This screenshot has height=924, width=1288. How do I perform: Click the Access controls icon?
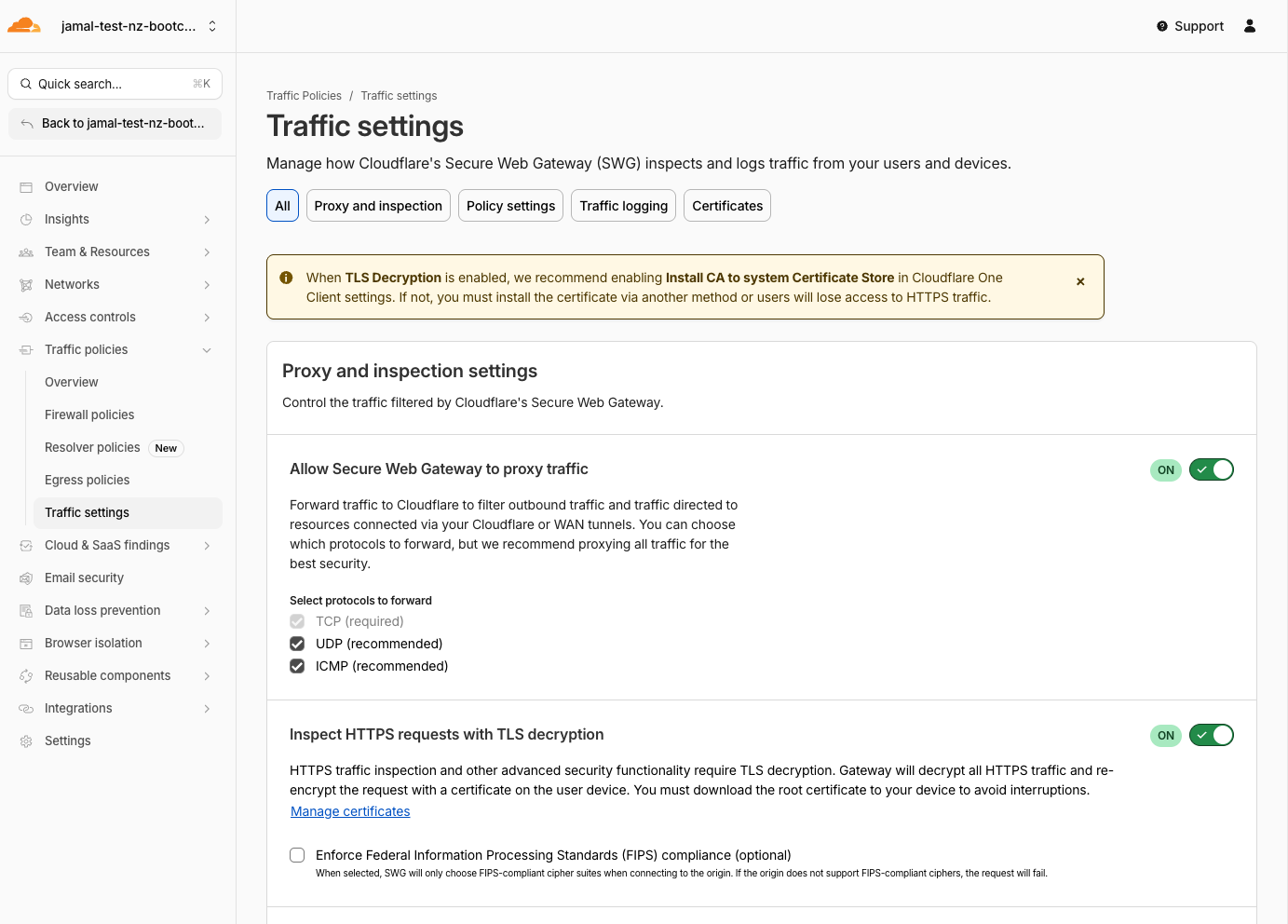pos(26,318)
